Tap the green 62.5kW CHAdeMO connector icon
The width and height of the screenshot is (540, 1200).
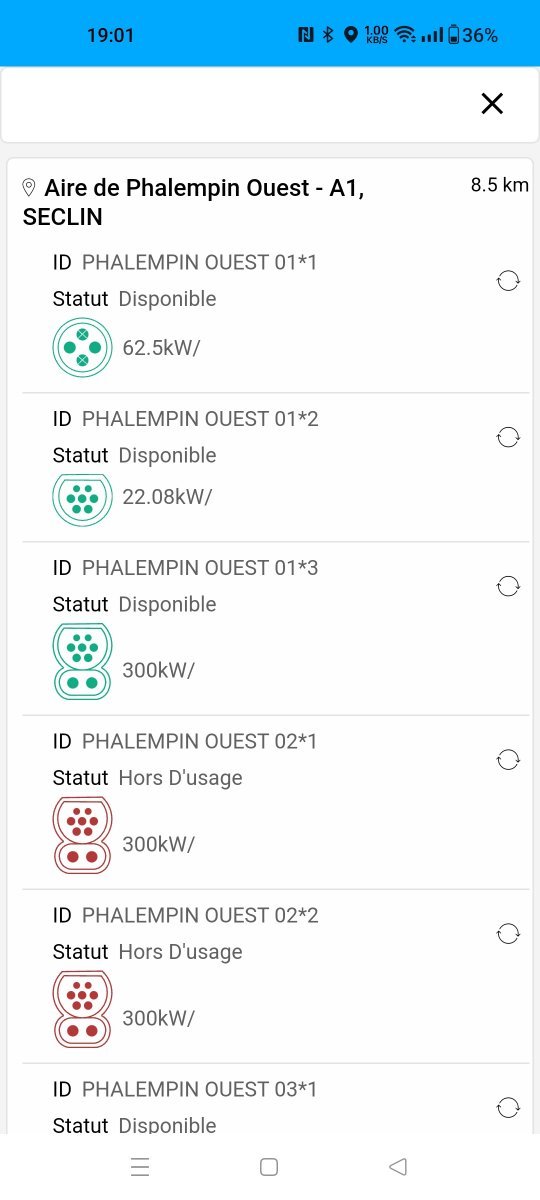[82, 347]
